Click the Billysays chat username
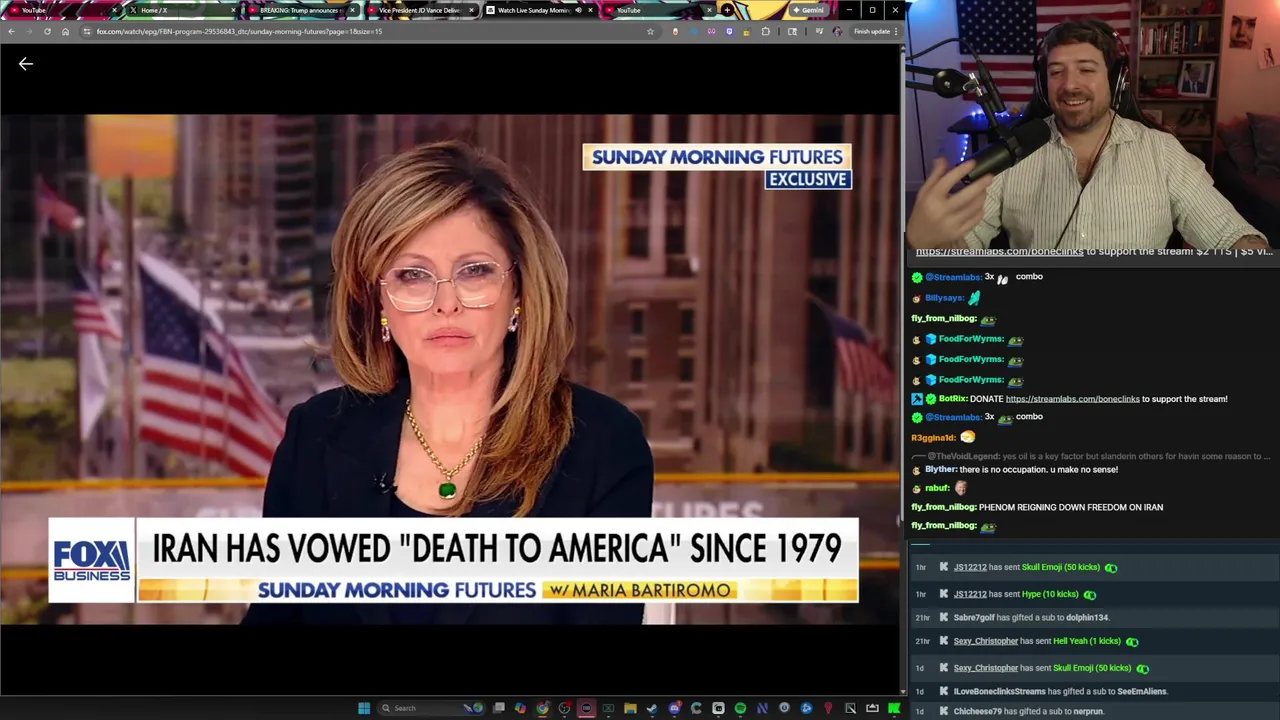 pos(944,298)
